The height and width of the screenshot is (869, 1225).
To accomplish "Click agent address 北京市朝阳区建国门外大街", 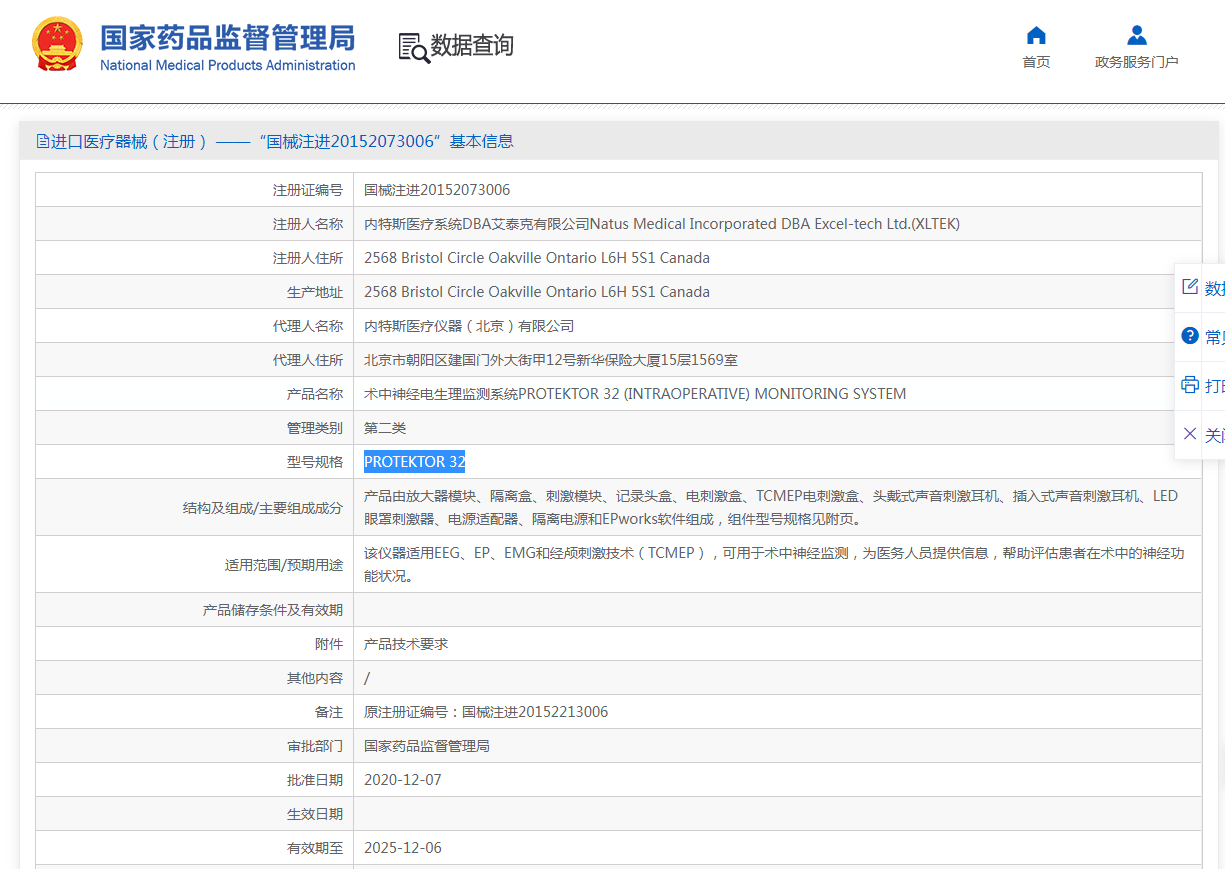I will (x=551, y=360).
